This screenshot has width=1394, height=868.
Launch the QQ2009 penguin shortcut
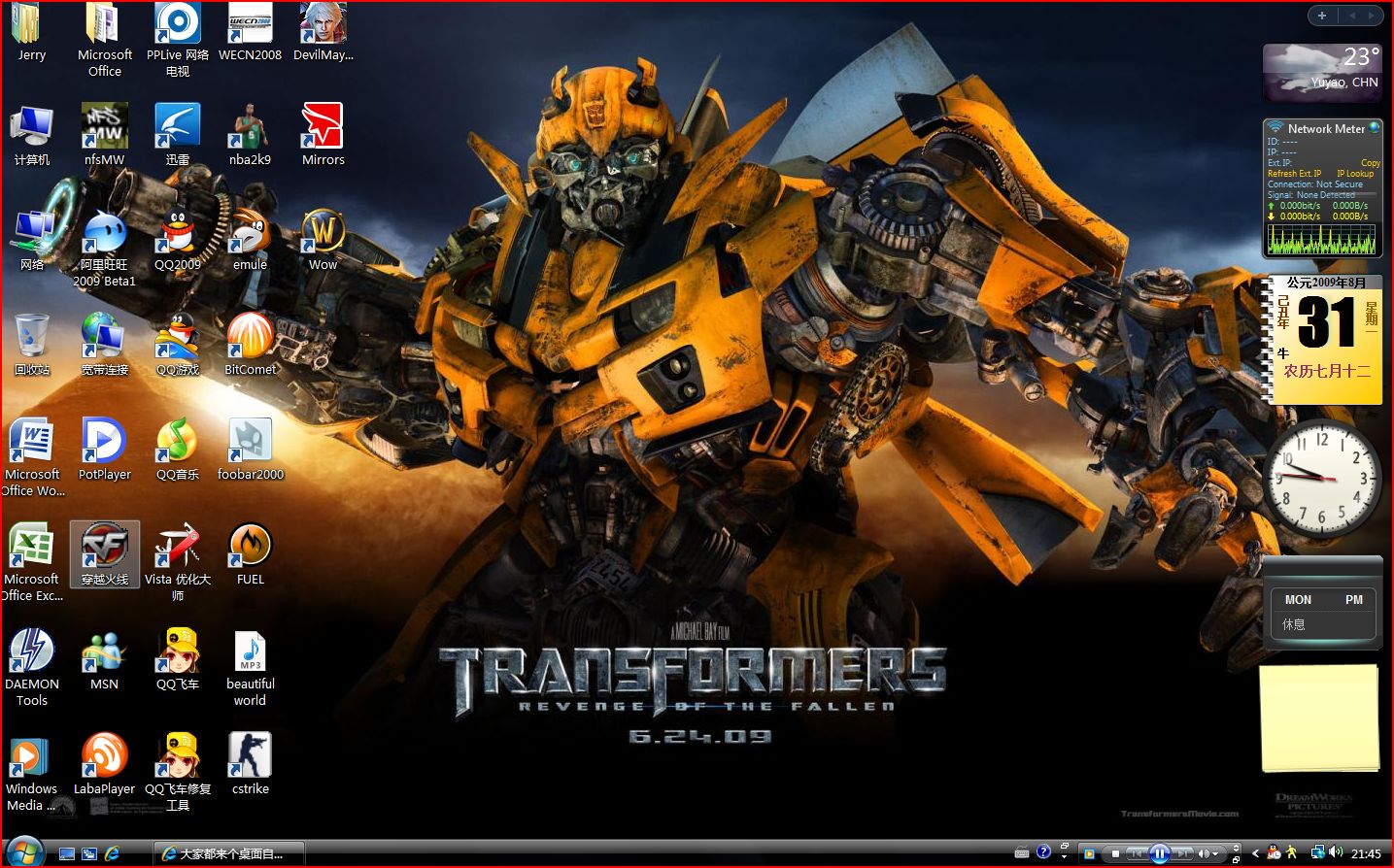click(x=178, y=240)
